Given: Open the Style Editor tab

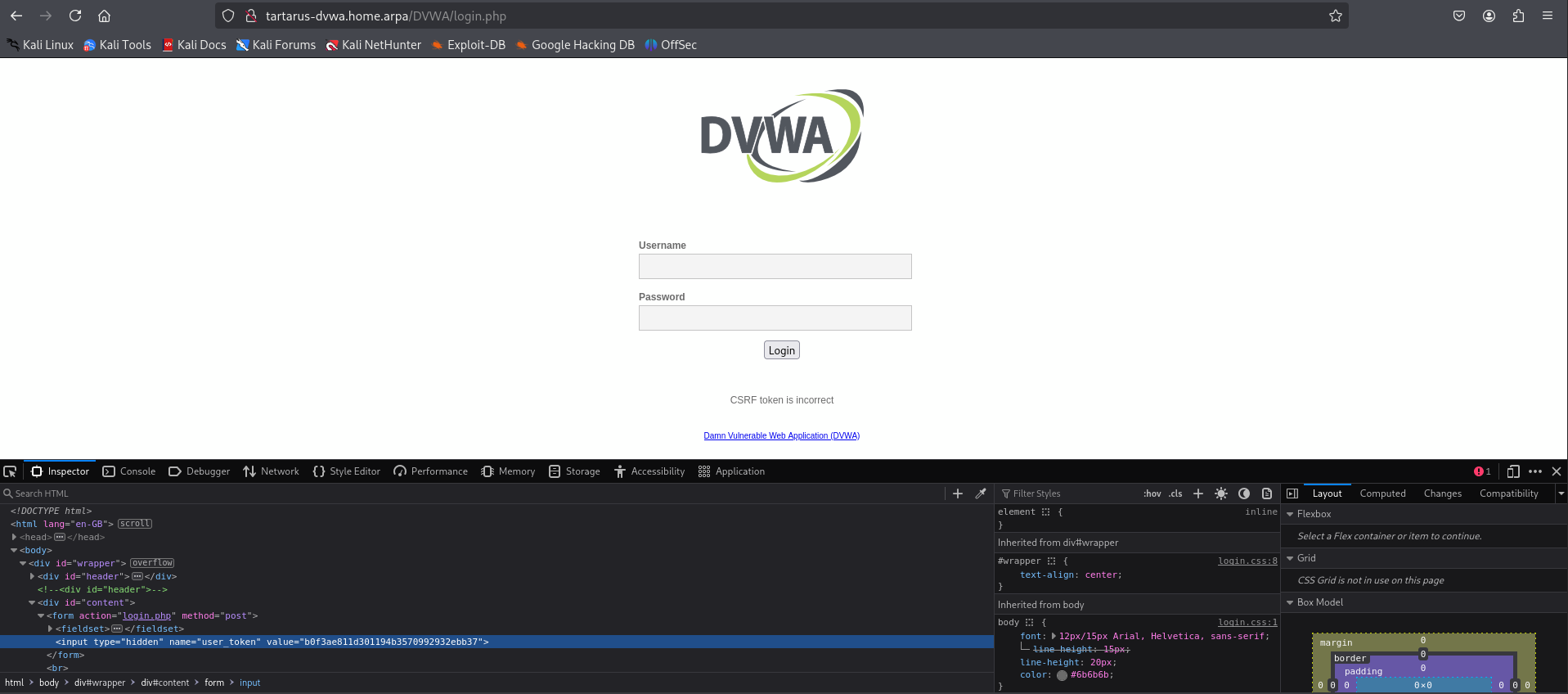Looking at the screenshot, I should tap(347, 471).
